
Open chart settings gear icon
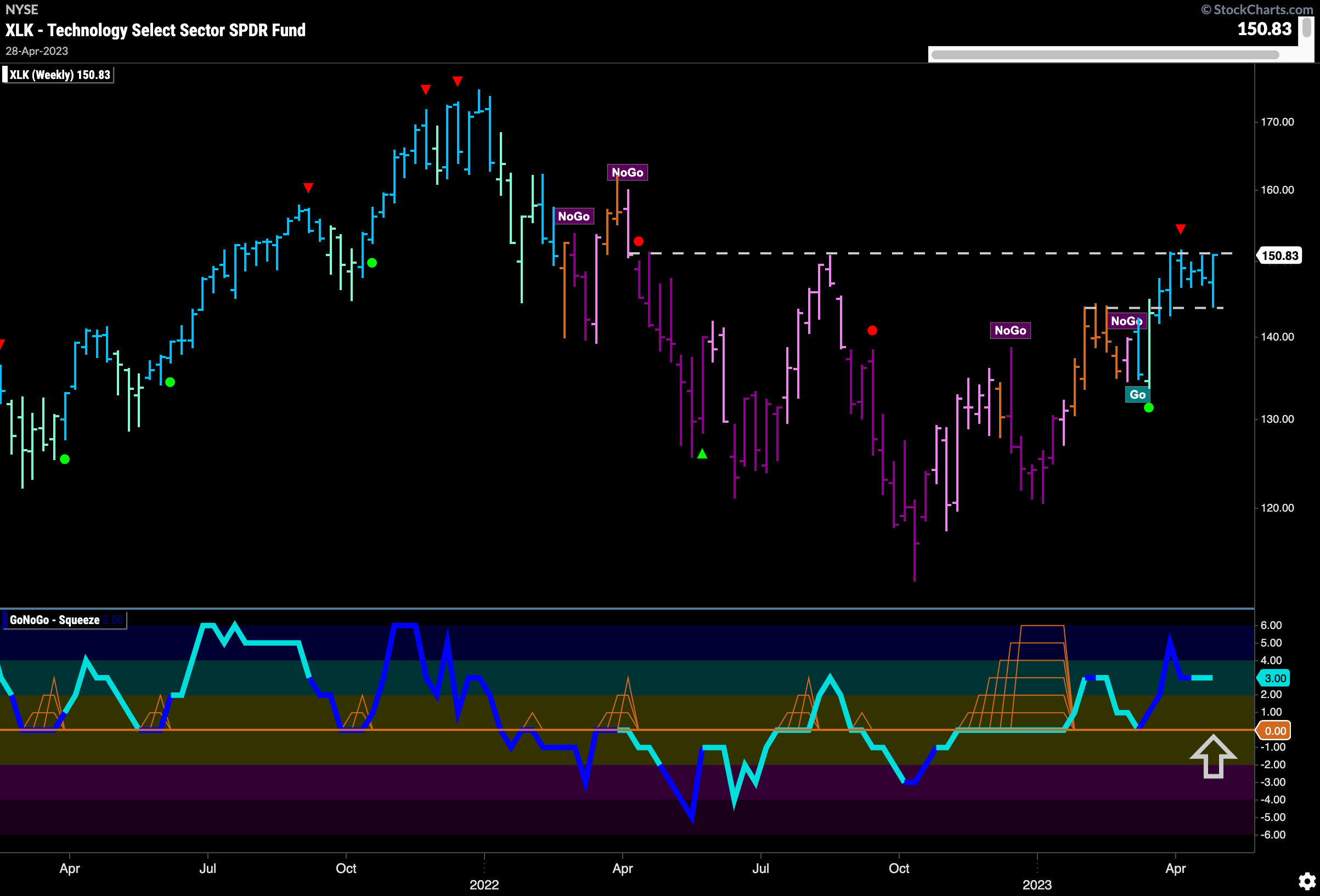[x=1307, y=881]
